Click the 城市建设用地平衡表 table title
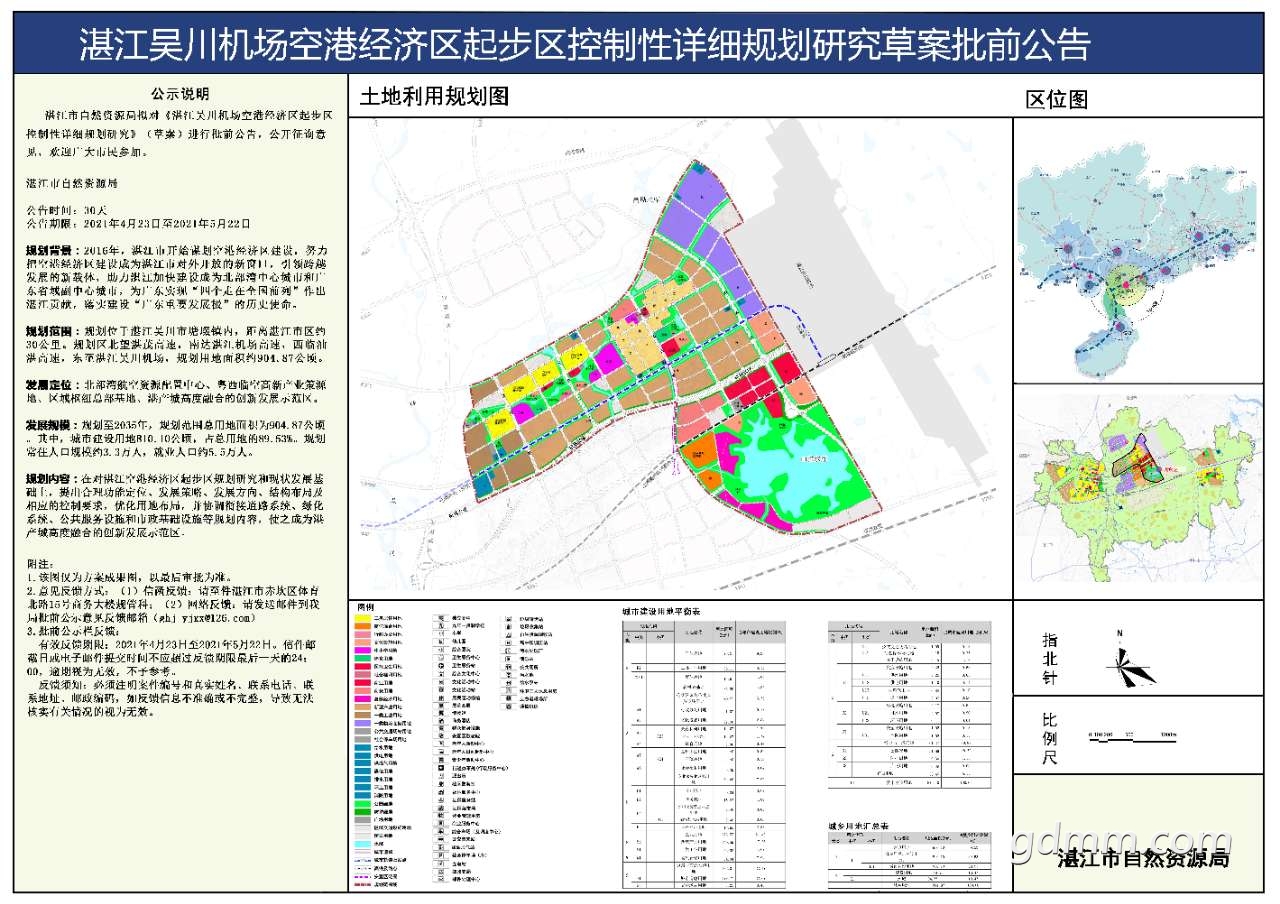This screenshot has height=904, width=1280. [x=661, y=612]
